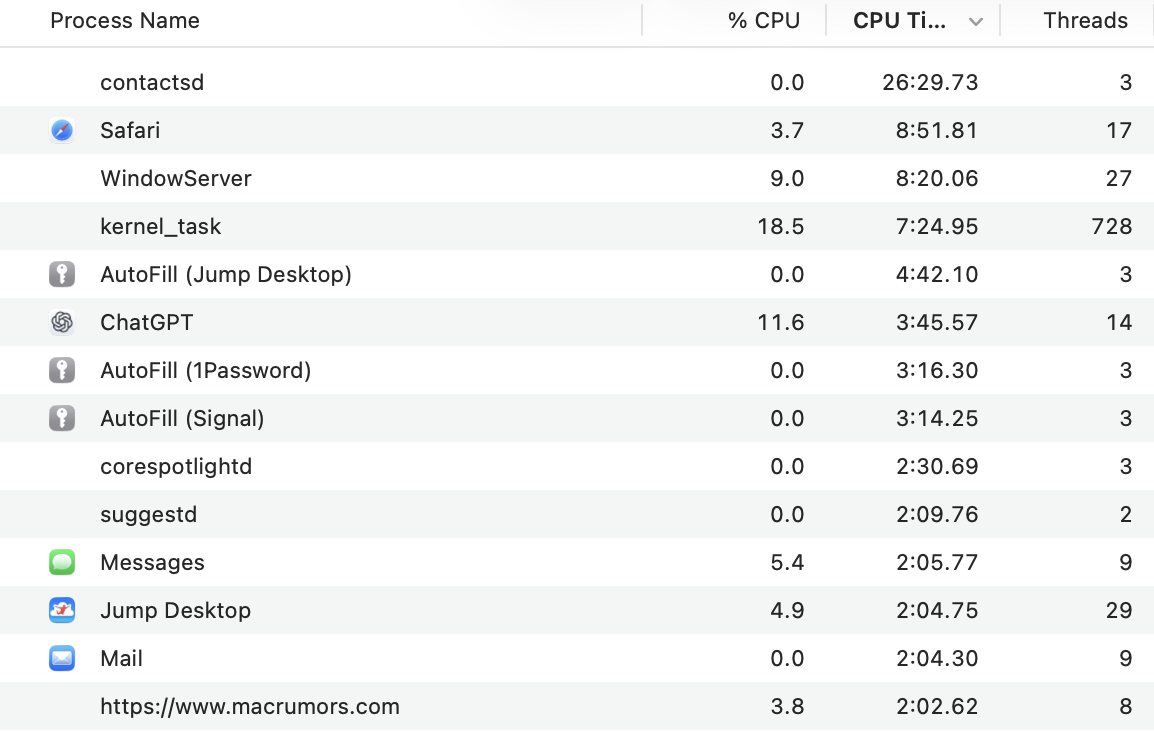Click the Jump Desktop 4.9 % CPU value
This screenshot has height=734, width=1154.
point(787,610)
